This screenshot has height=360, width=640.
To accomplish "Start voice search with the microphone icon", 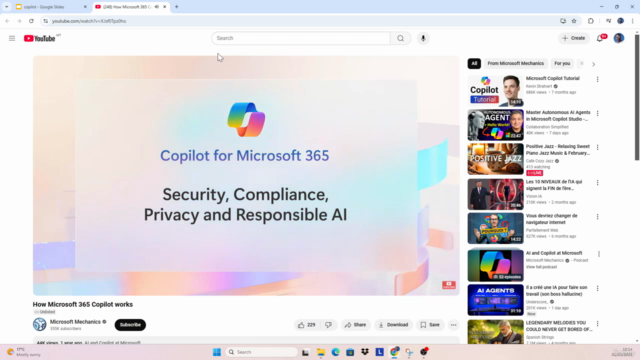I will [423, 38].
